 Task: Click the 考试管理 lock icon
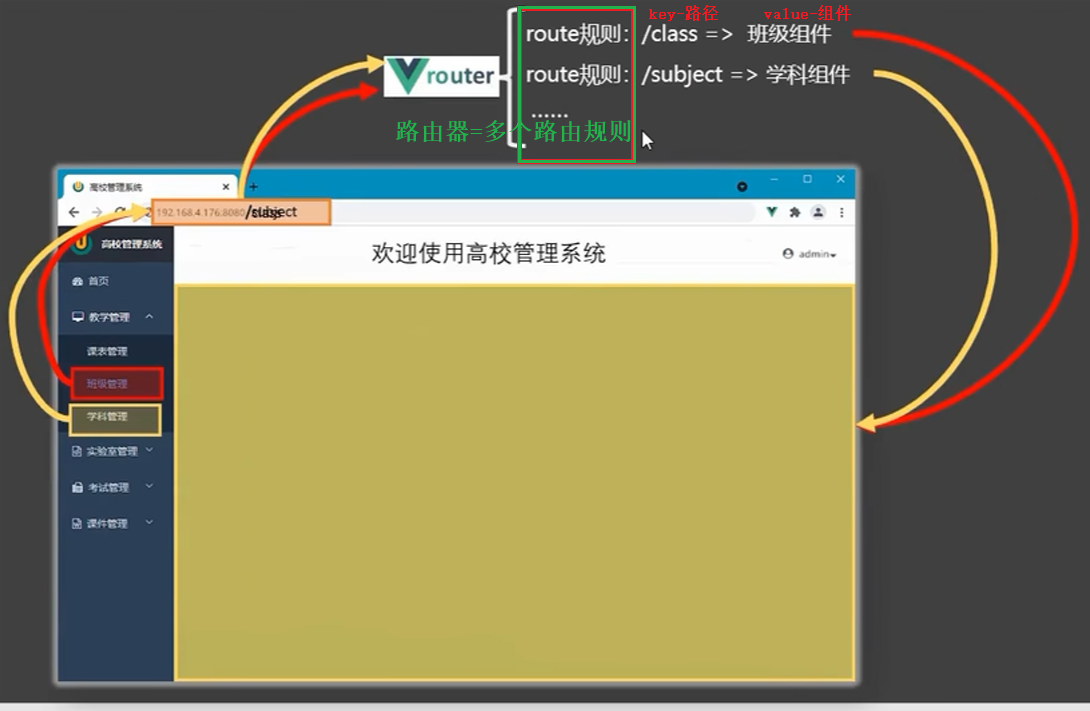click(77, 487)
